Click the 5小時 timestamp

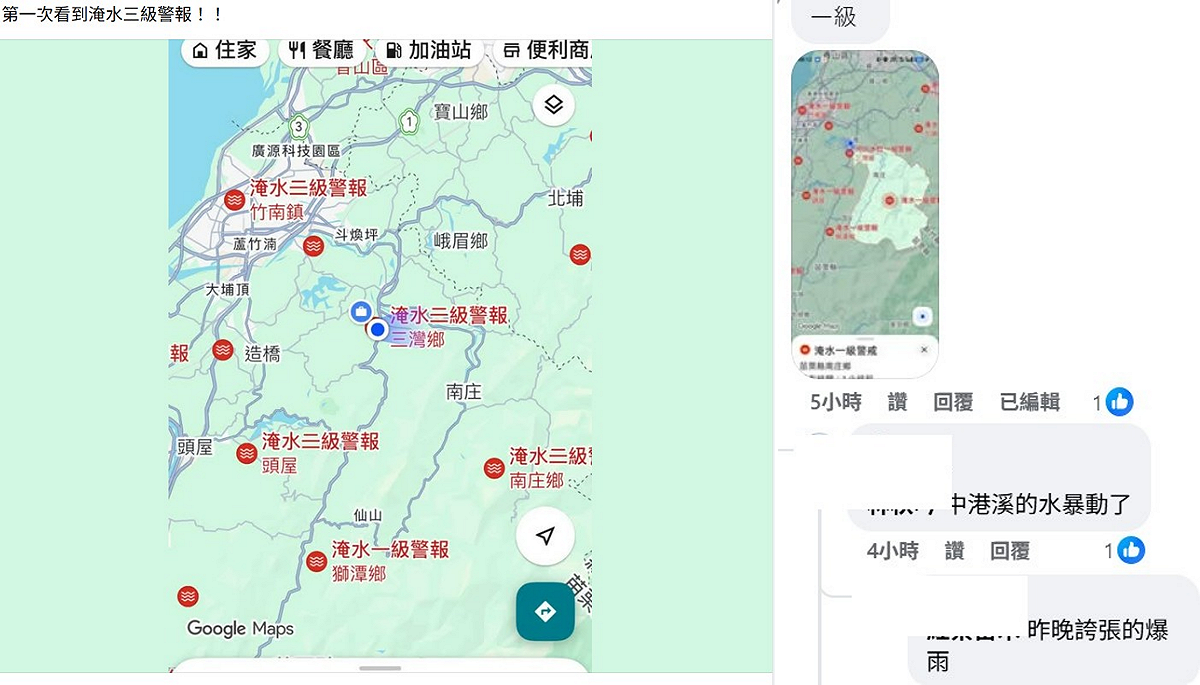pos(836,402)
